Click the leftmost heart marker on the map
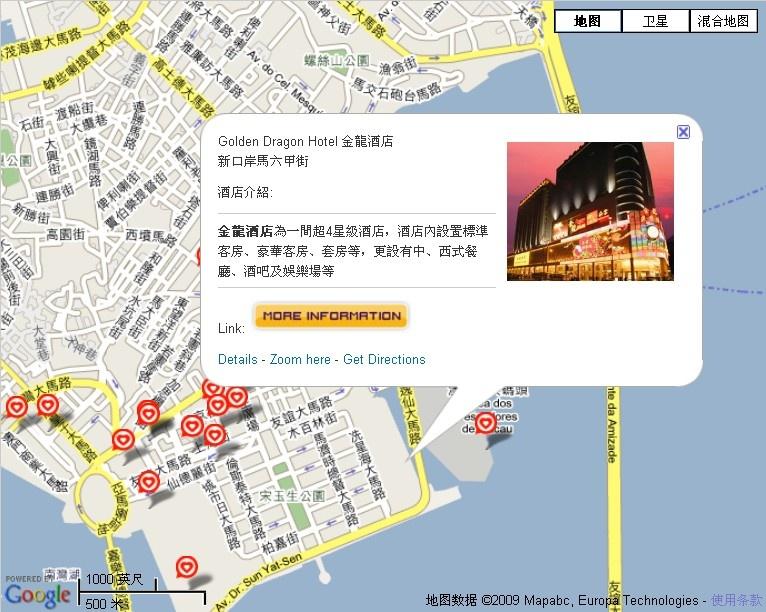Viewport: 766px width, 612px height. 16,406
